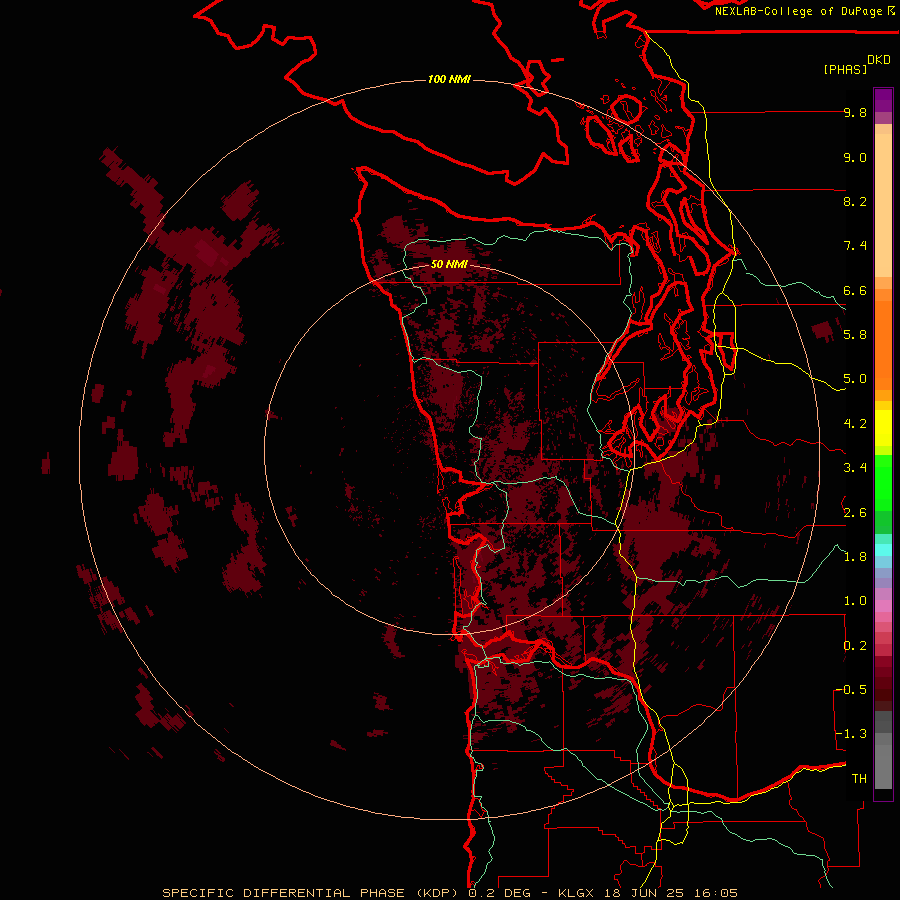Click the 5.8 scale value

(855, 335)
